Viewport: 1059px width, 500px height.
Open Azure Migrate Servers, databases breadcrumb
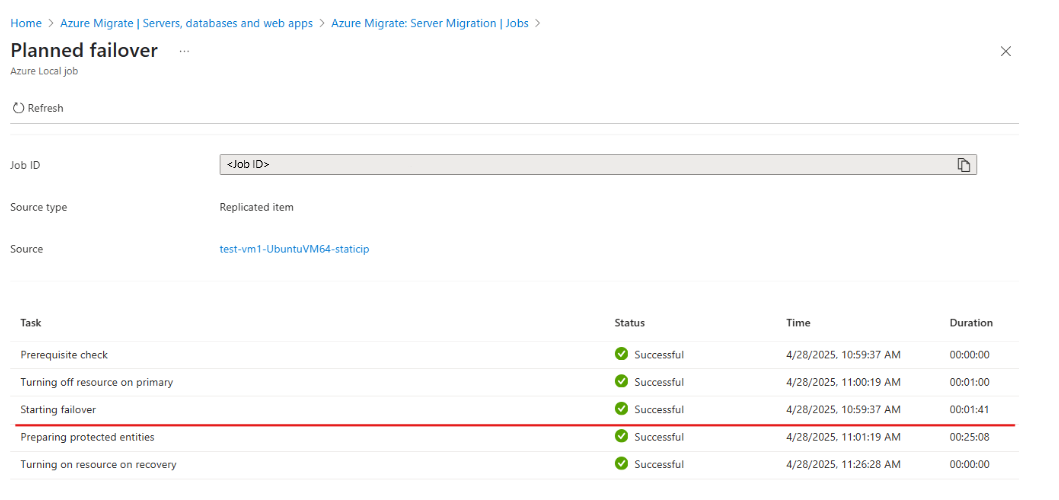click(x=186, y=23)
